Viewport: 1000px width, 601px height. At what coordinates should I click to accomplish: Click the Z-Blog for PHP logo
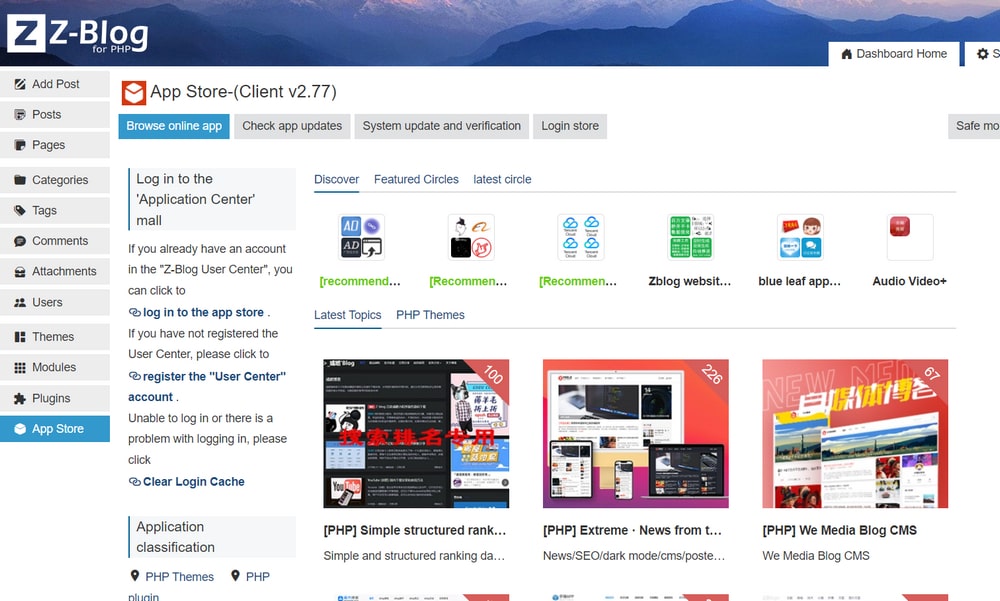click(x=78, y=34)
